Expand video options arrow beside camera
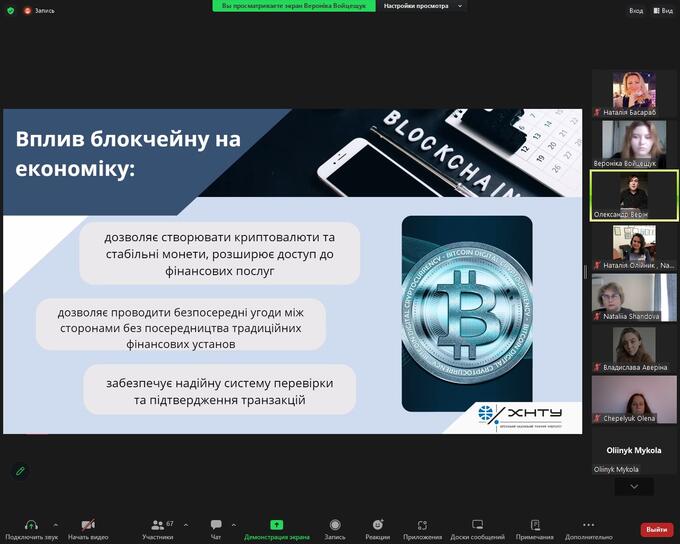Viewport: 680px width, 544px height. (113, 524)
